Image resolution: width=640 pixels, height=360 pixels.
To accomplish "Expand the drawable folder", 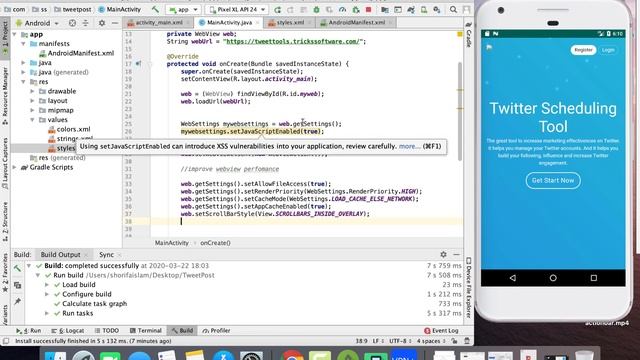I will pyautogui.click(x=32, y=91).
